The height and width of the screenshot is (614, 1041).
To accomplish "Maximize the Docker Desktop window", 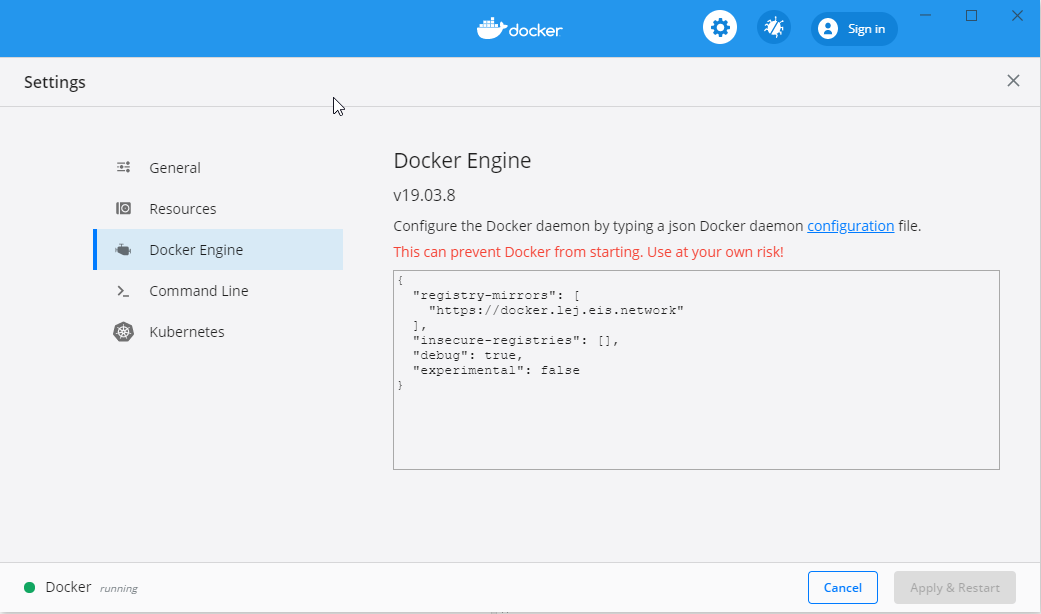I will (x=971, y=15).
